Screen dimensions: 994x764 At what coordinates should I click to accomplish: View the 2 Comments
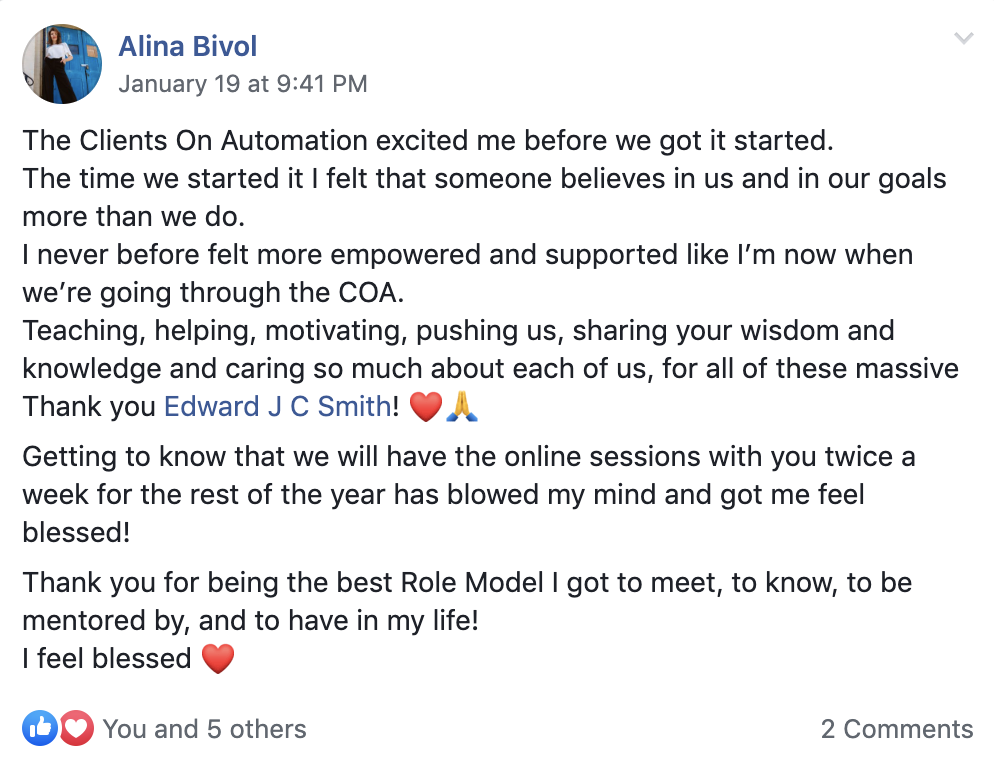pyautogui.click(x=896, y=729)
